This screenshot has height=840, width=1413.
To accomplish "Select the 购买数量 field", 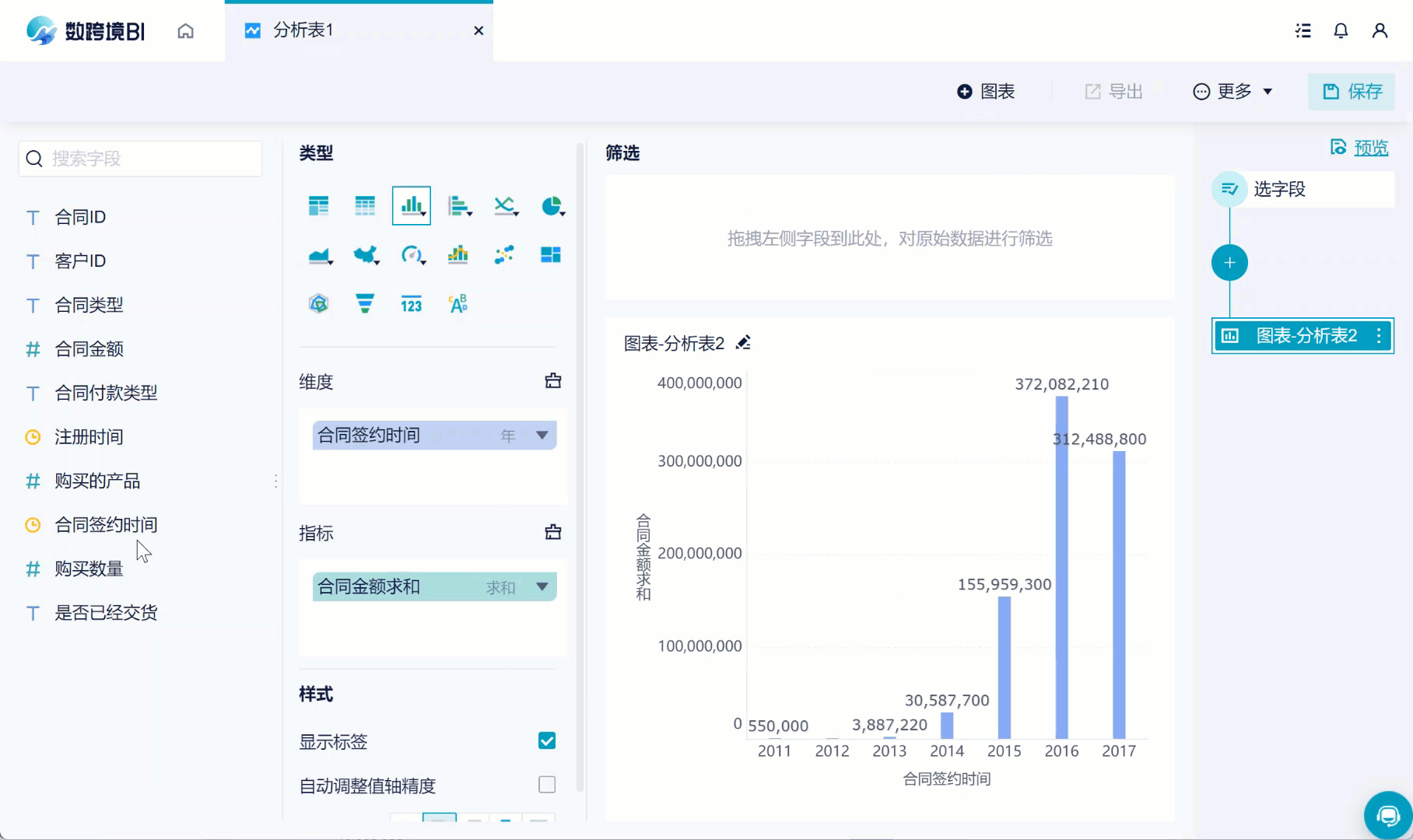I will coord(89,569).
